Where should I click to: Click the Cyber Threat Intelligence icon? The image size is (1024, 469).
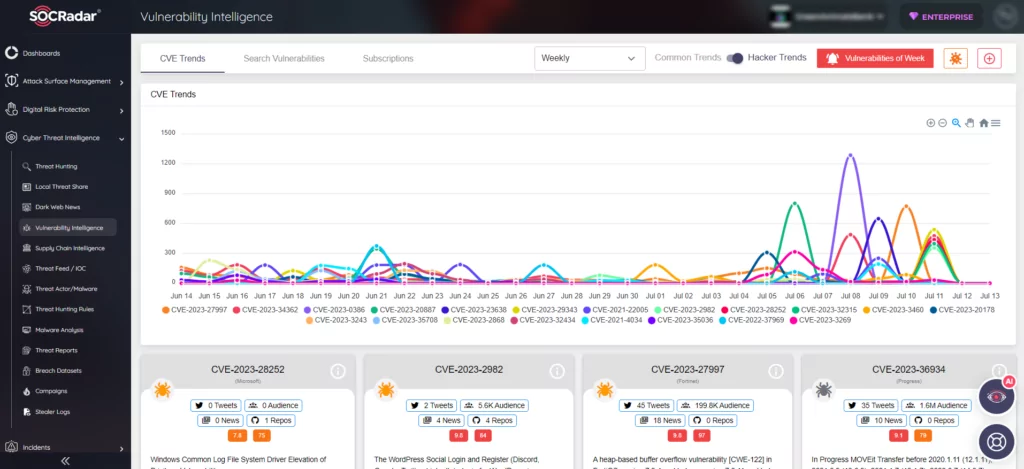click(11, 138)
